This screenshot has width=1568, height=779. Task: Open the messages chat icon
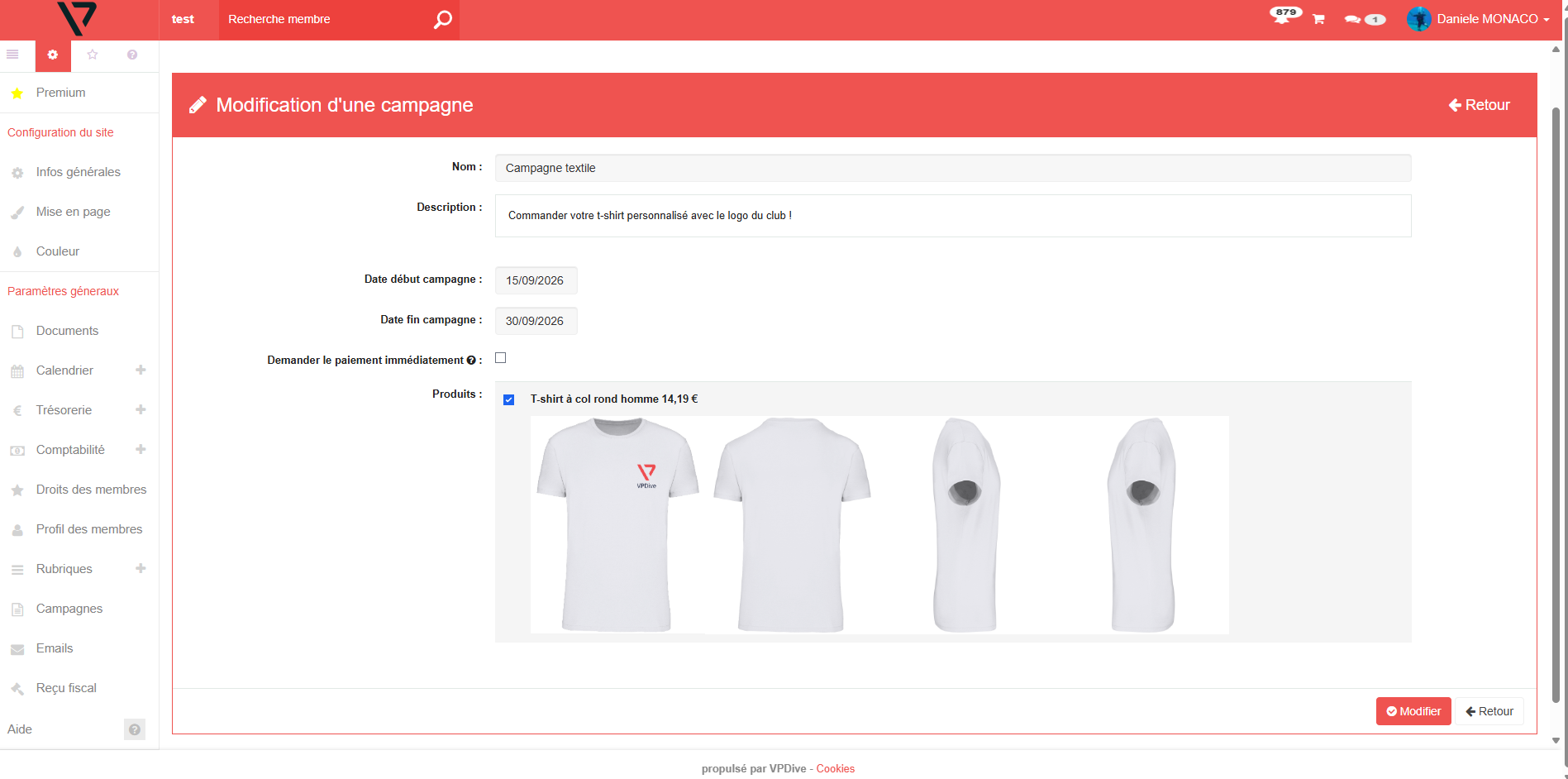[1353, 19]
